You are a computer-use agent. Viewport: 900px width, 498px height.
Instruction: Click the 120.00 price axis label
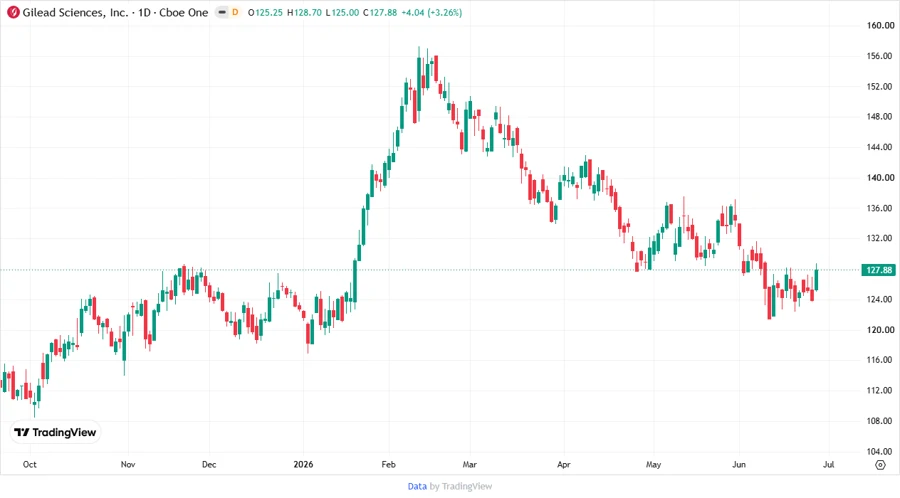(x=880, y=329)
